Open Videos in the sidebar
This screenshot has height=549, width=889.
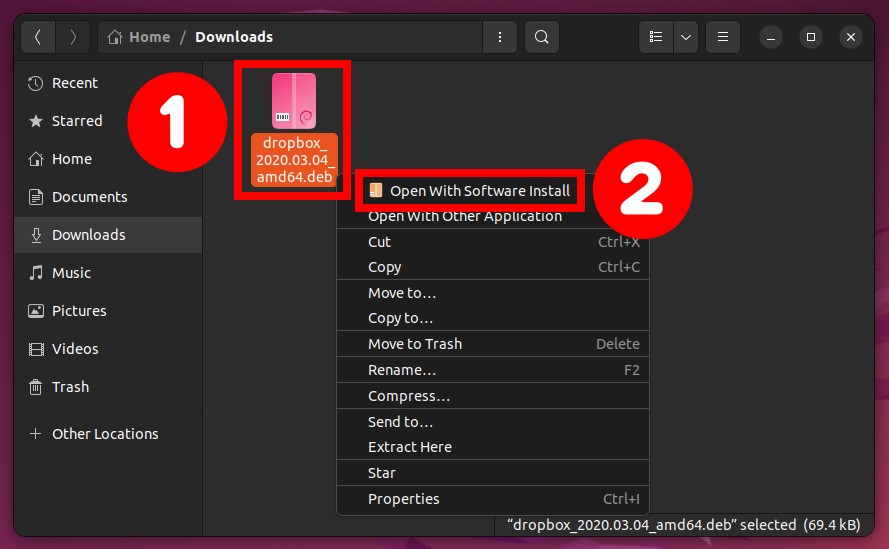pos(108,349)
